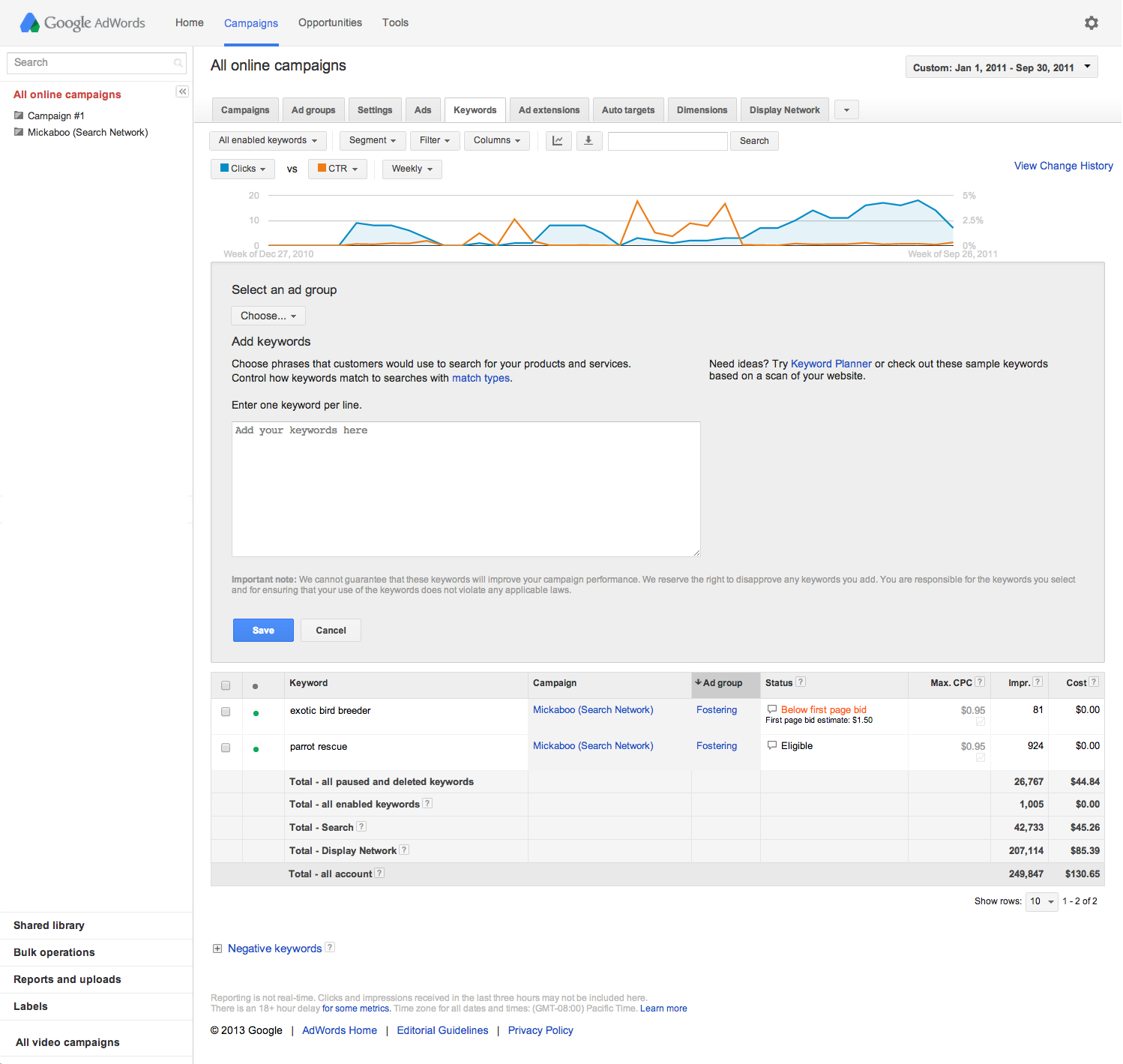Tick the select-all keywords checkbox in header
1123x1064 pixels.
tap(226, 685)
